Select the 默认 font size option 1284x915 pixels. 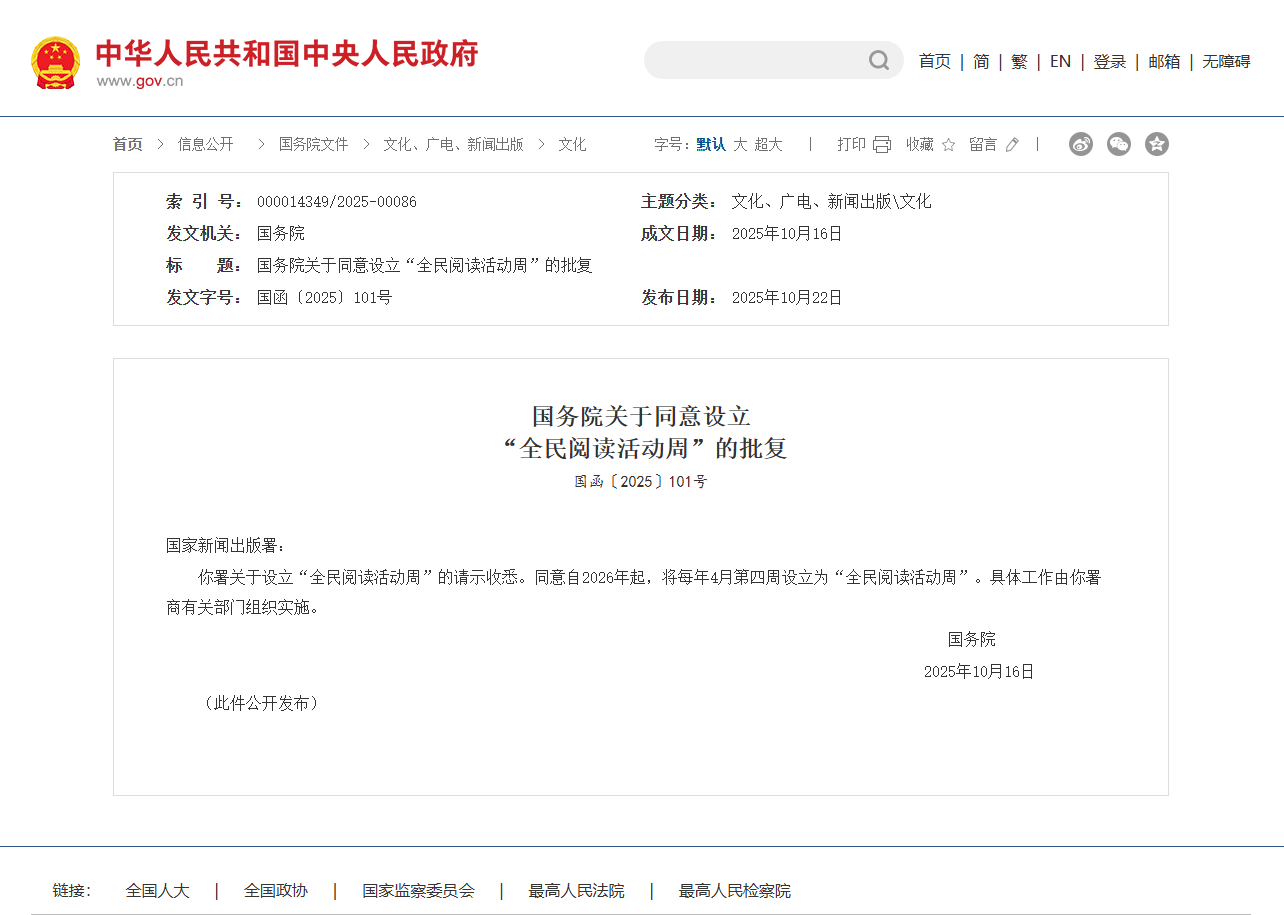tap(711, 145)
